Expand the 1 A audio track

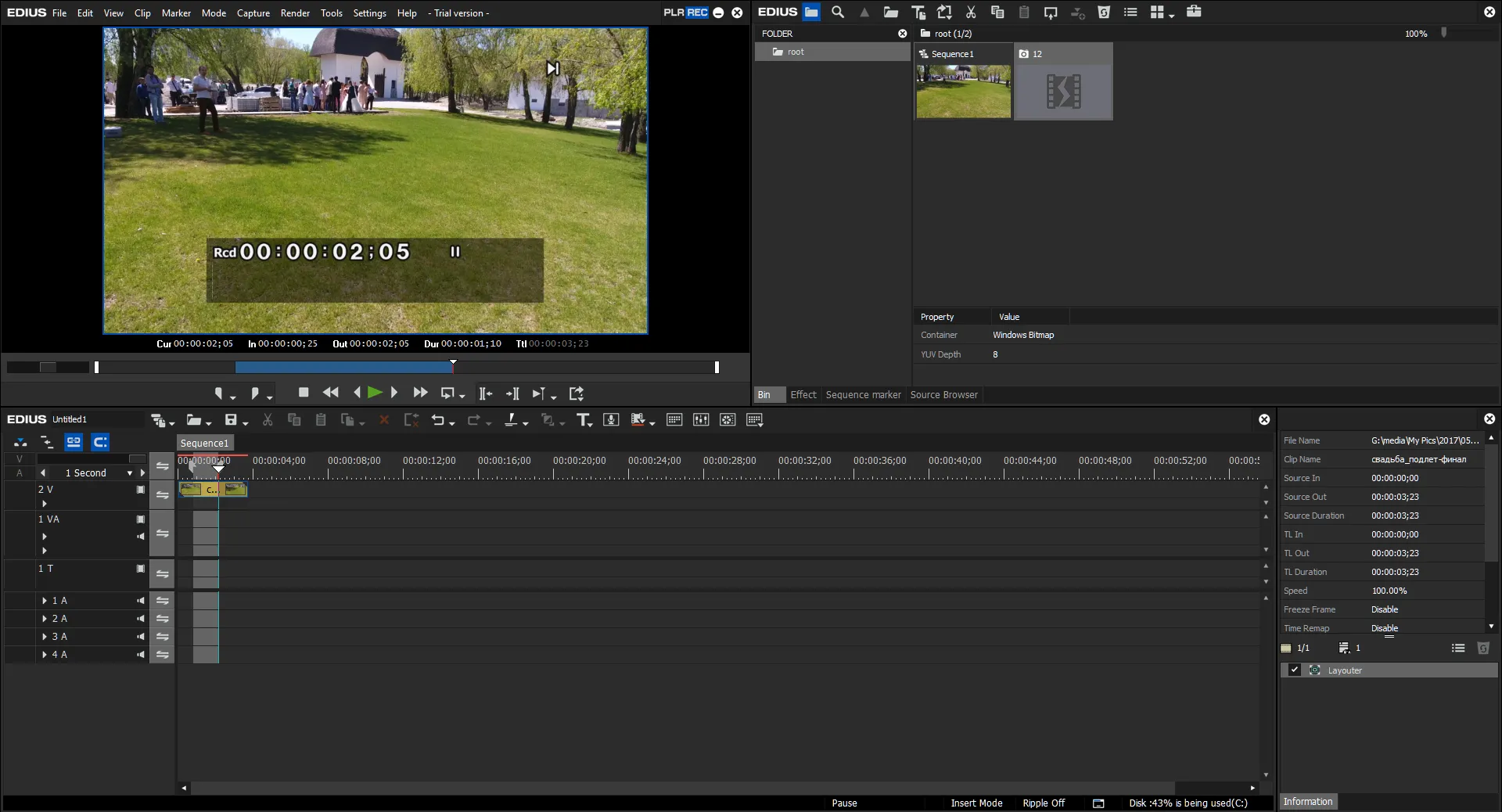(x=45, y=601)
